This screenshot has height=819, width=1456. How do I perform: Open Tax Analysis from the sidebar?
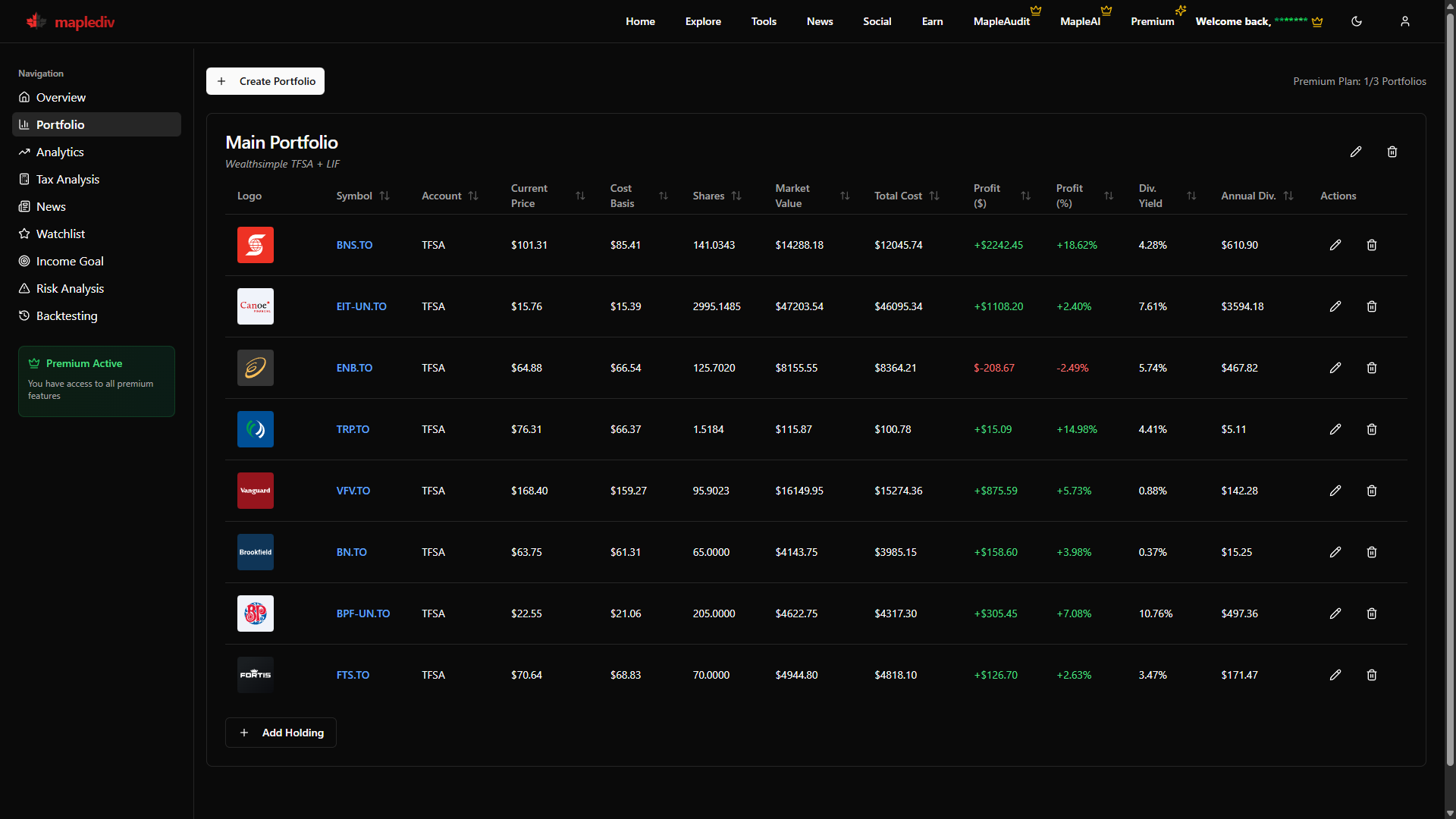67,179
